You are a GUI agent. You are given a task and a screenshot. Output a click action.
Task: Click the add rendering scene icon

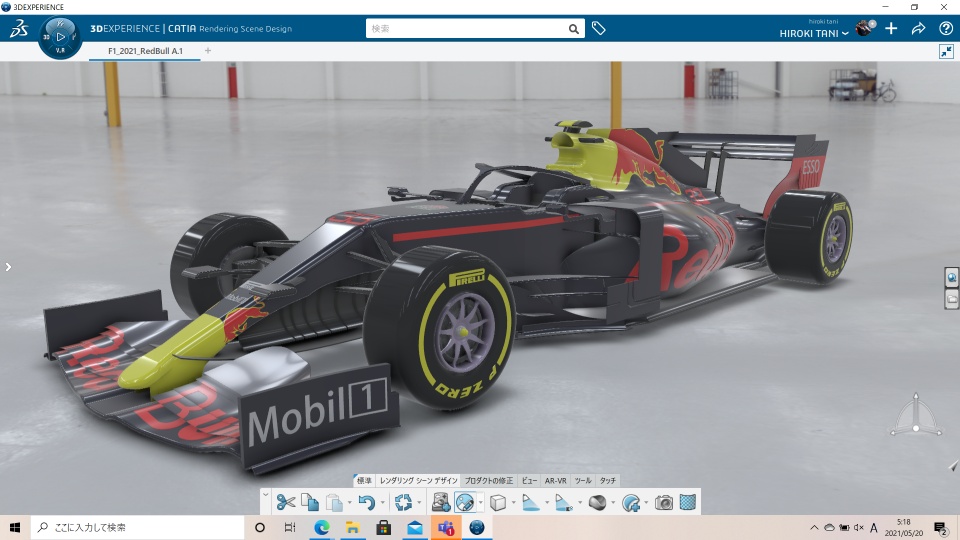pos(441,503)
